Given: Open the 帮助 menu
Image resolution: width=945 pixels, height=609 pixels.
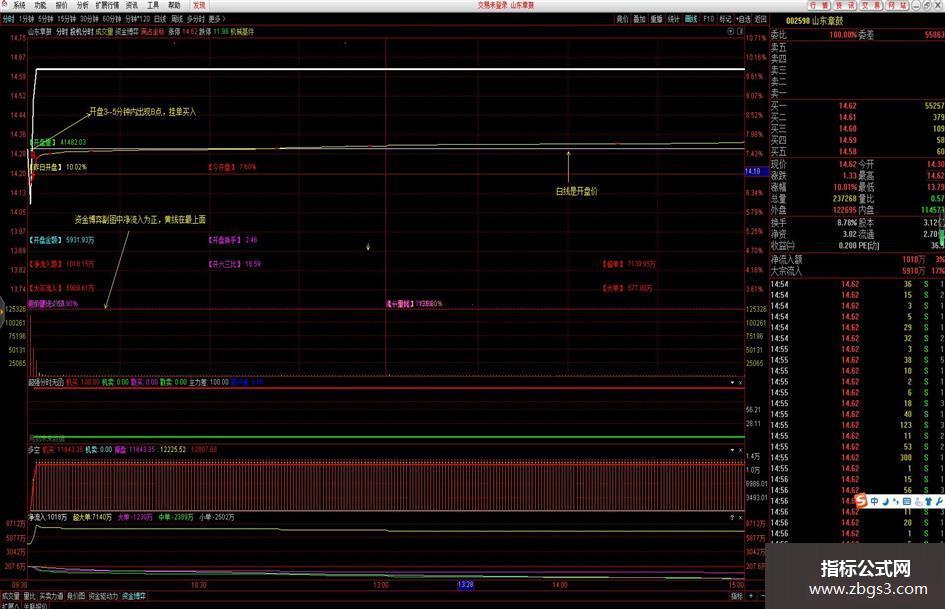Looking at the screenshot, I should [x=174, y=5].
